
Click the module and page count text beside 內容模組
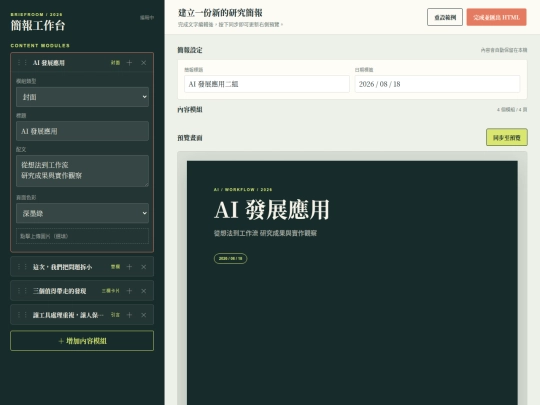(x=512, y=110)
